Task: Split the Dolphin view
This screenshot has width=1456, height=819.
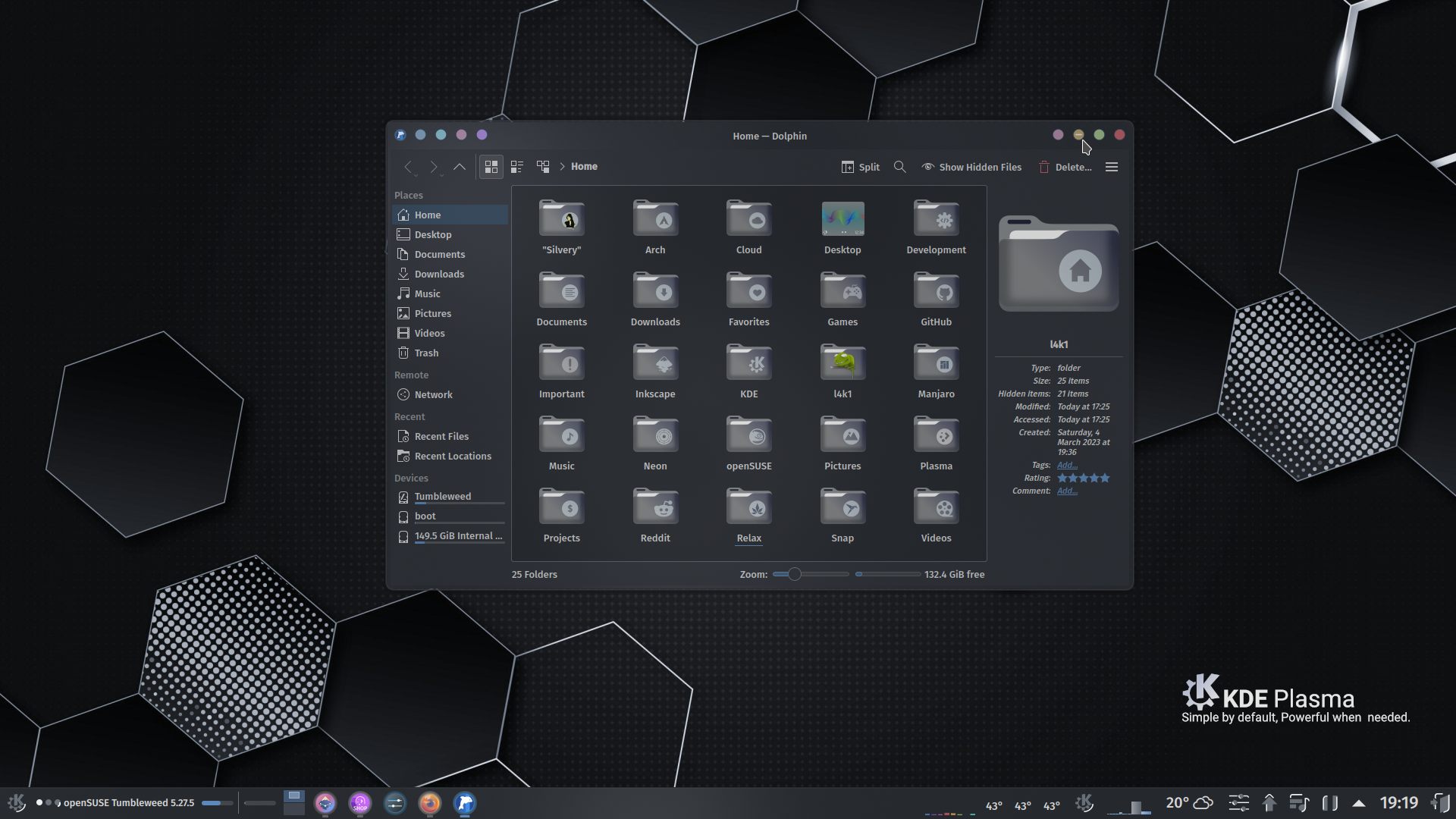Action: click(x=861, y=167)
